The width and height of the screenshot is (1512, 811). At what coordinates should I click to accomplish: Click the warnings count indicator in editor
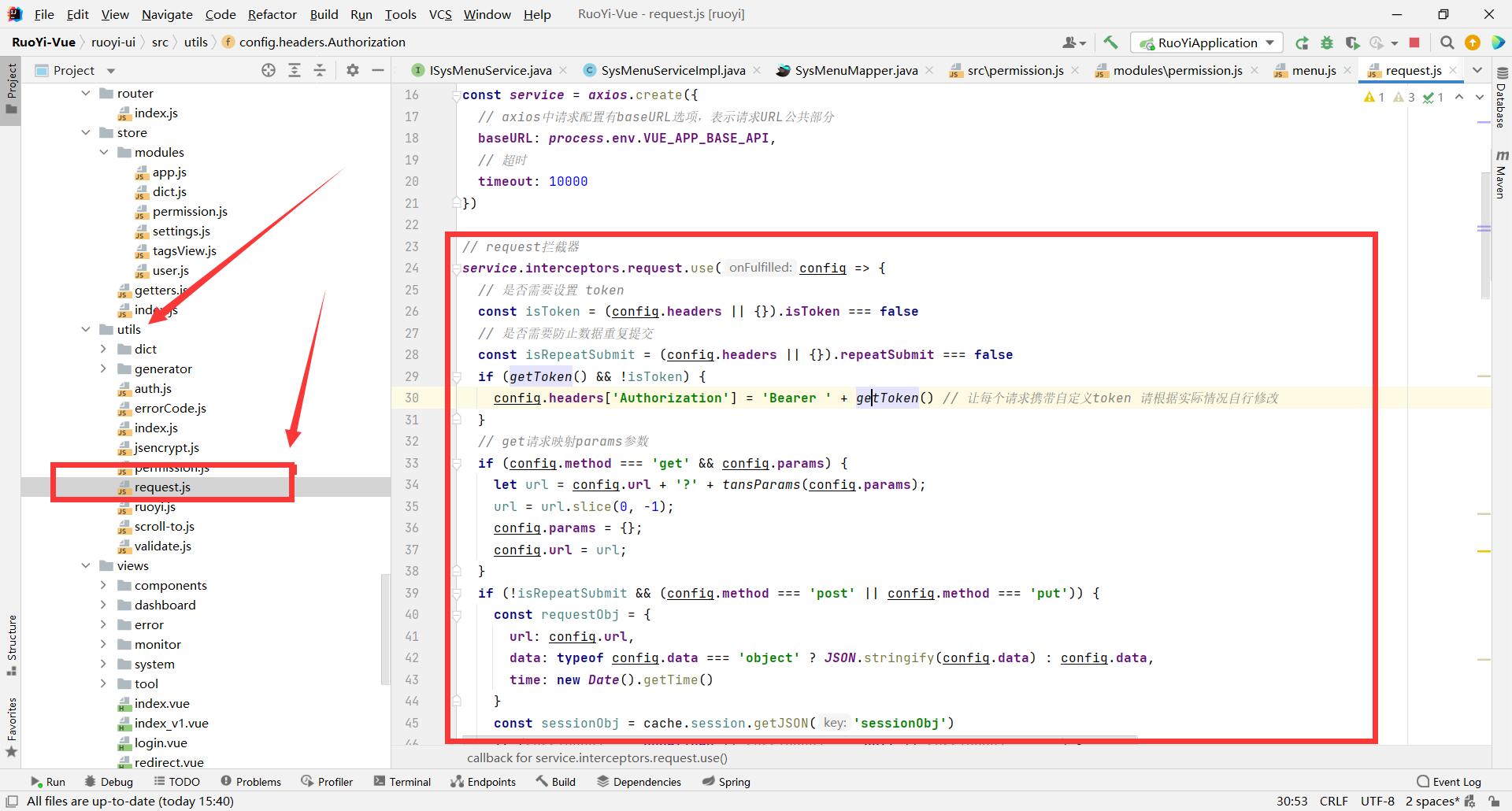(x=1374, y=97)
